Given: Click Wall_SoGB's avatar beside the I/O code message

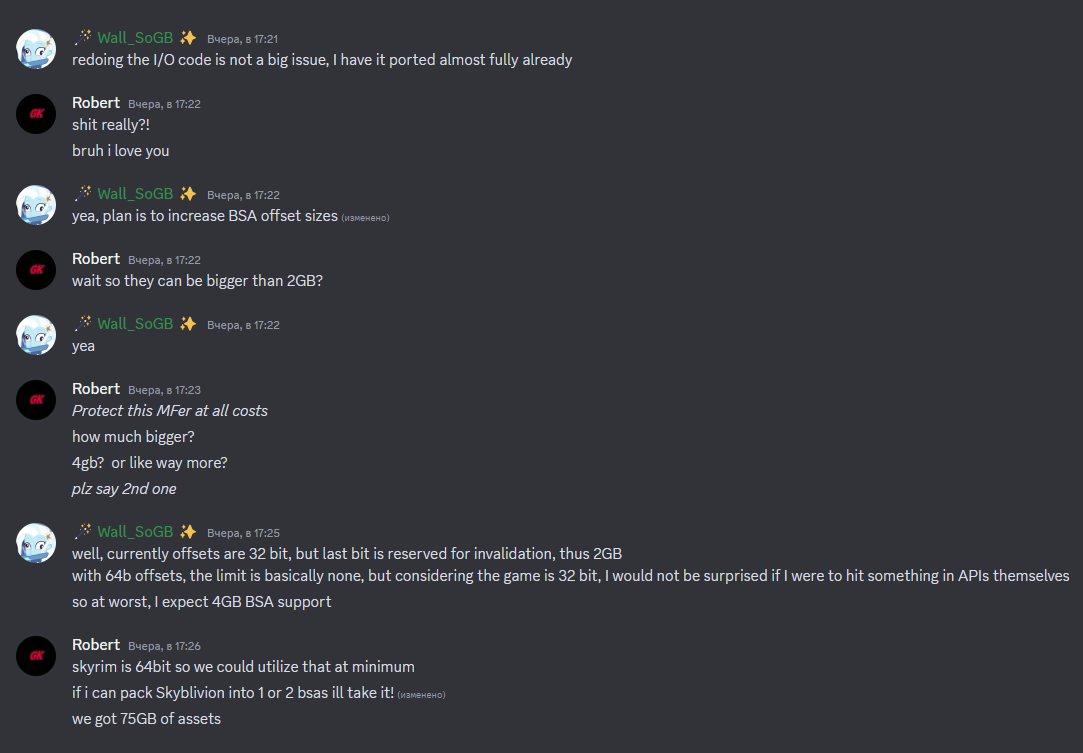Looking at the screenshot, I should 36,49.
